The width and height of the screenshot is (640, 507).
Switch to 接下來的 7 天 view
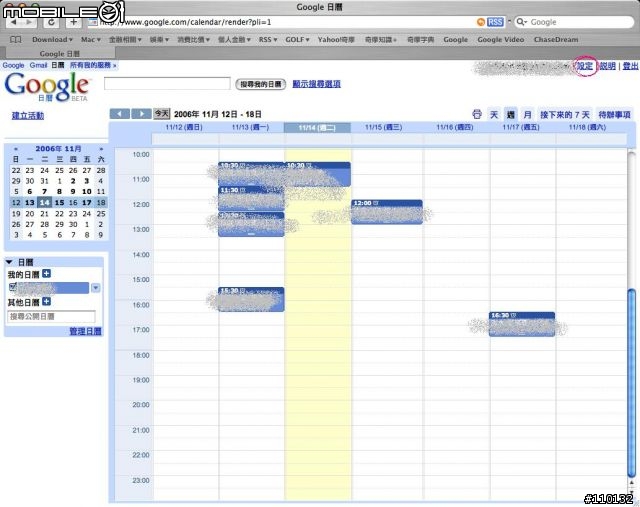coord(565,115)
